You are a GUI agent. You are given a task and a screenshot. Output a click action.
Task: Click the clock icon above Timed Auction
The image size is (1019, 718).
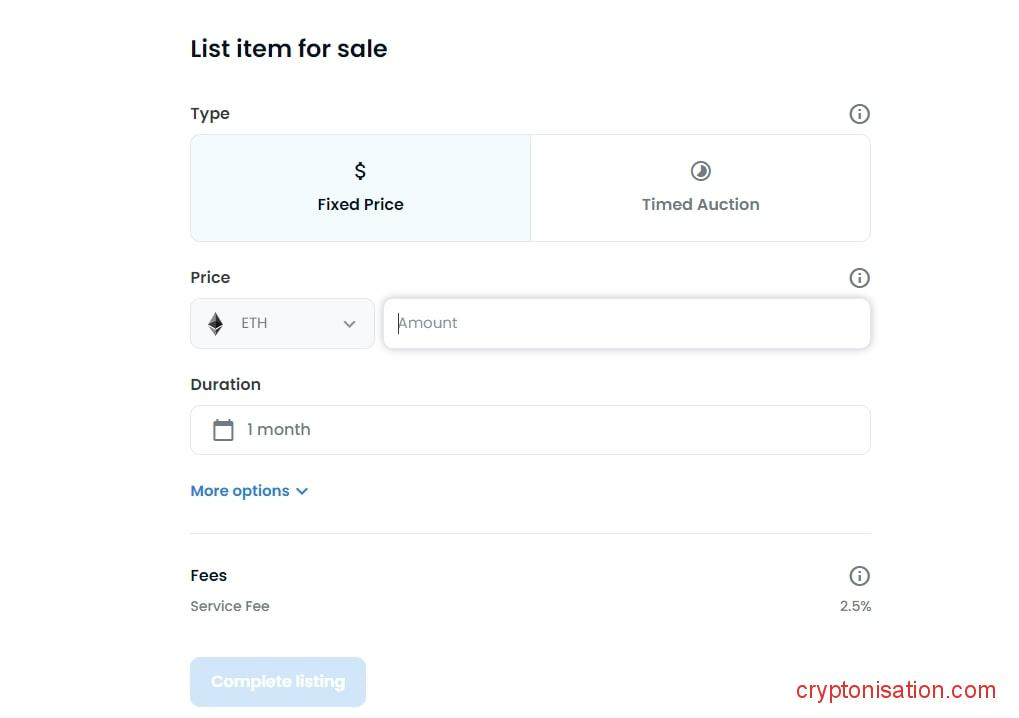700,171
